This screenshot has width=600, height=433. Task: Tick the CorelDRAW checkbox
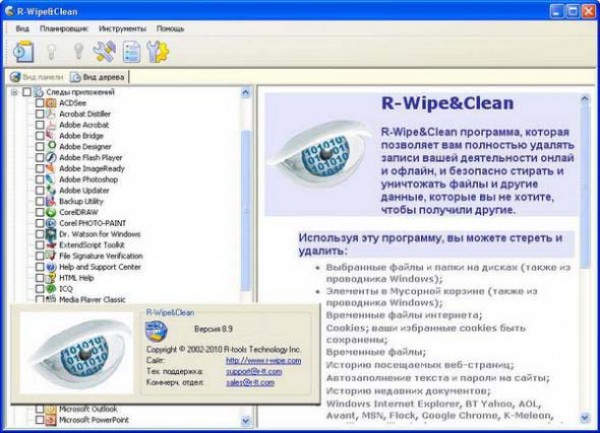40,212
